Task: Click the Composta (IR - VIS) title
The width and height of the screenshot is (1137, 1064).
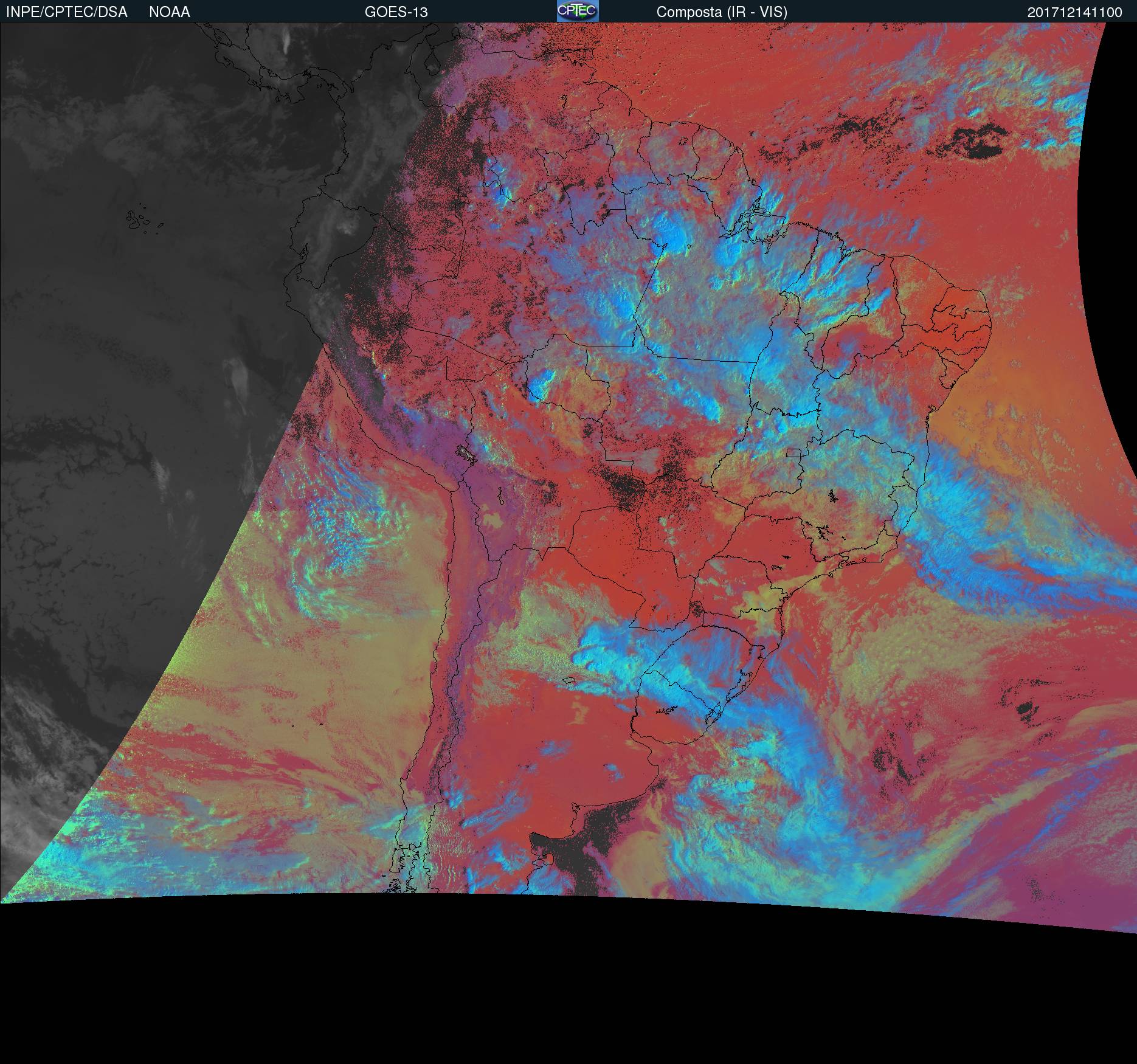Action: 722,12
